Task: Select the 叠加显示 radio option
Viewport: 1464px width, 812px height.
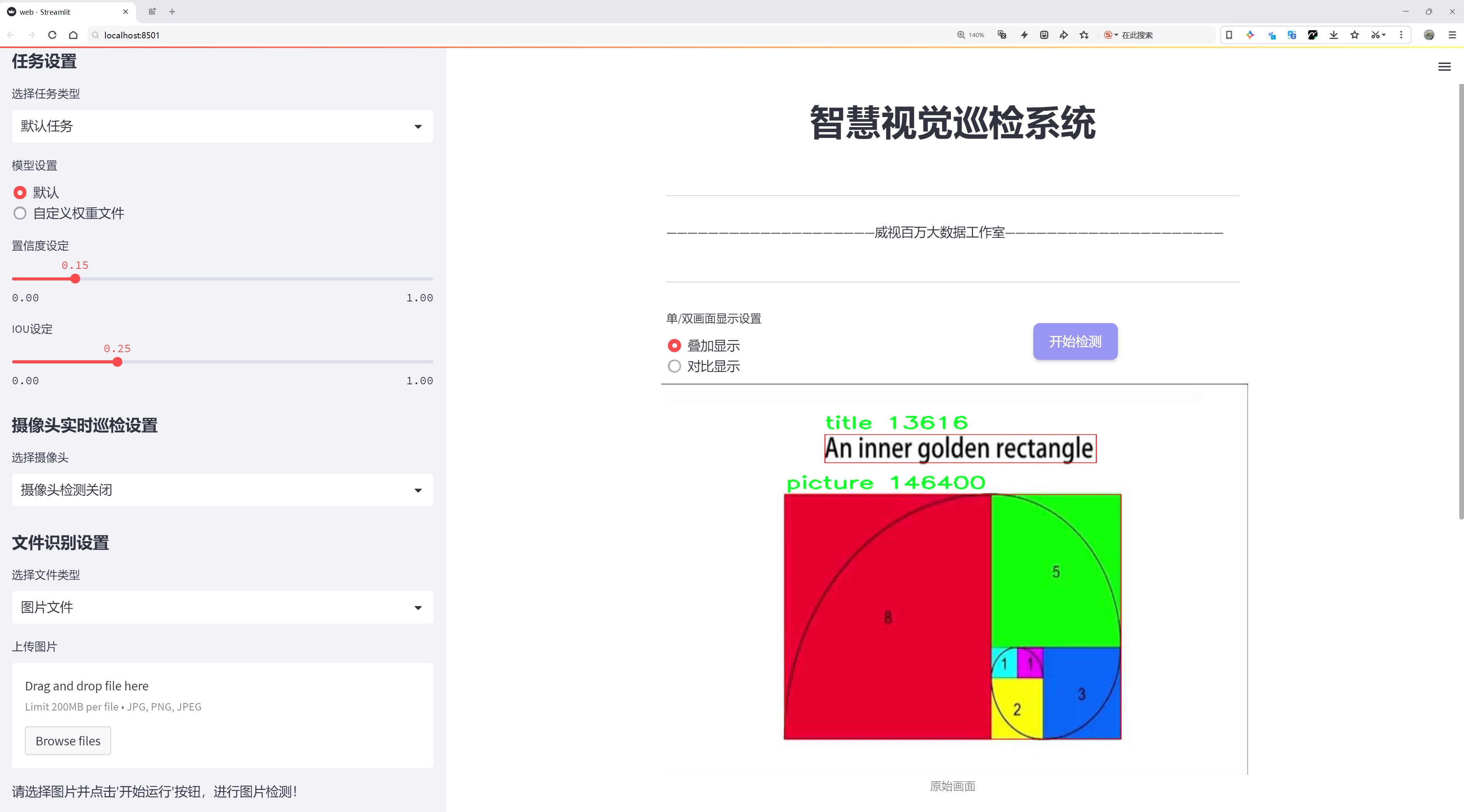Action: (x=674, y=345)
